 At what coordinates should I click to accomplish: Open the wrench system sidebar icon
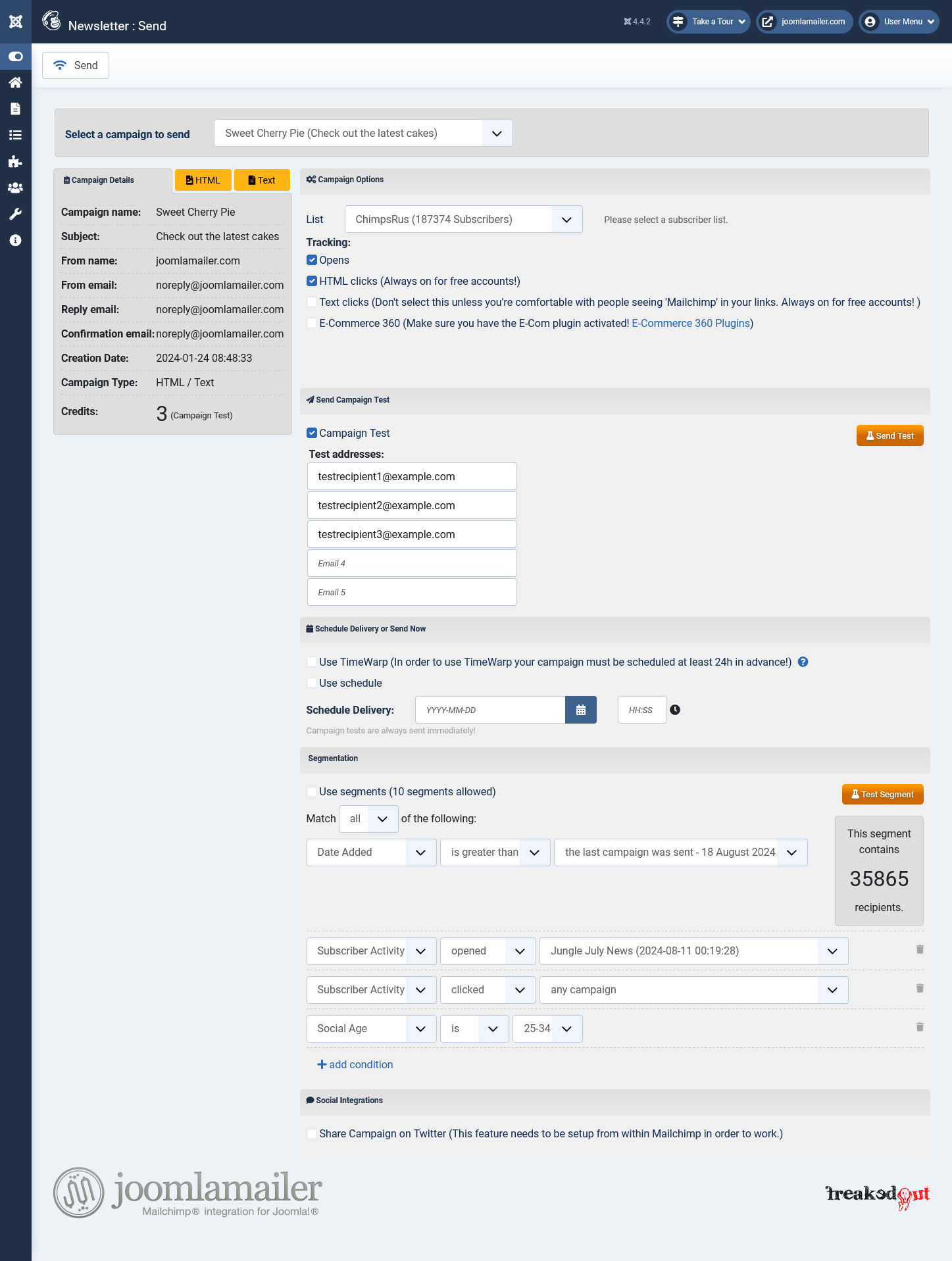[16, 214]
